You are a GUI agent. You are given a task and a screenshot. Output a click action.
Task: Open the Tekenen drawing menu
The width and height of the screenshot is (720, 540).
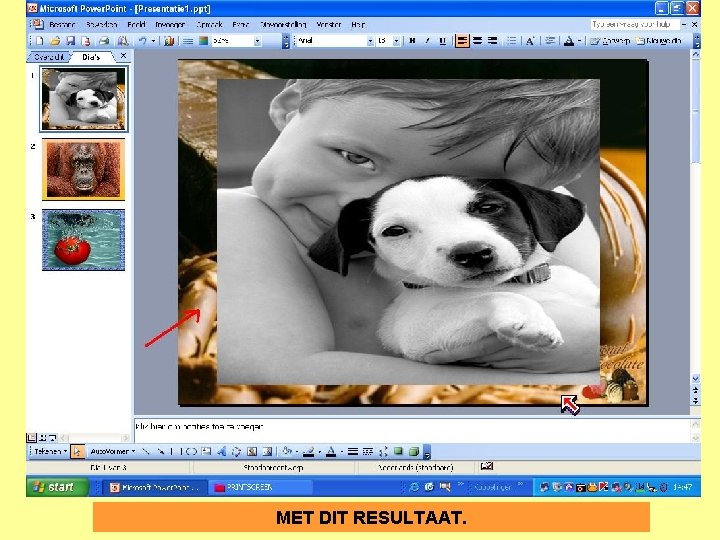point(50,451)
